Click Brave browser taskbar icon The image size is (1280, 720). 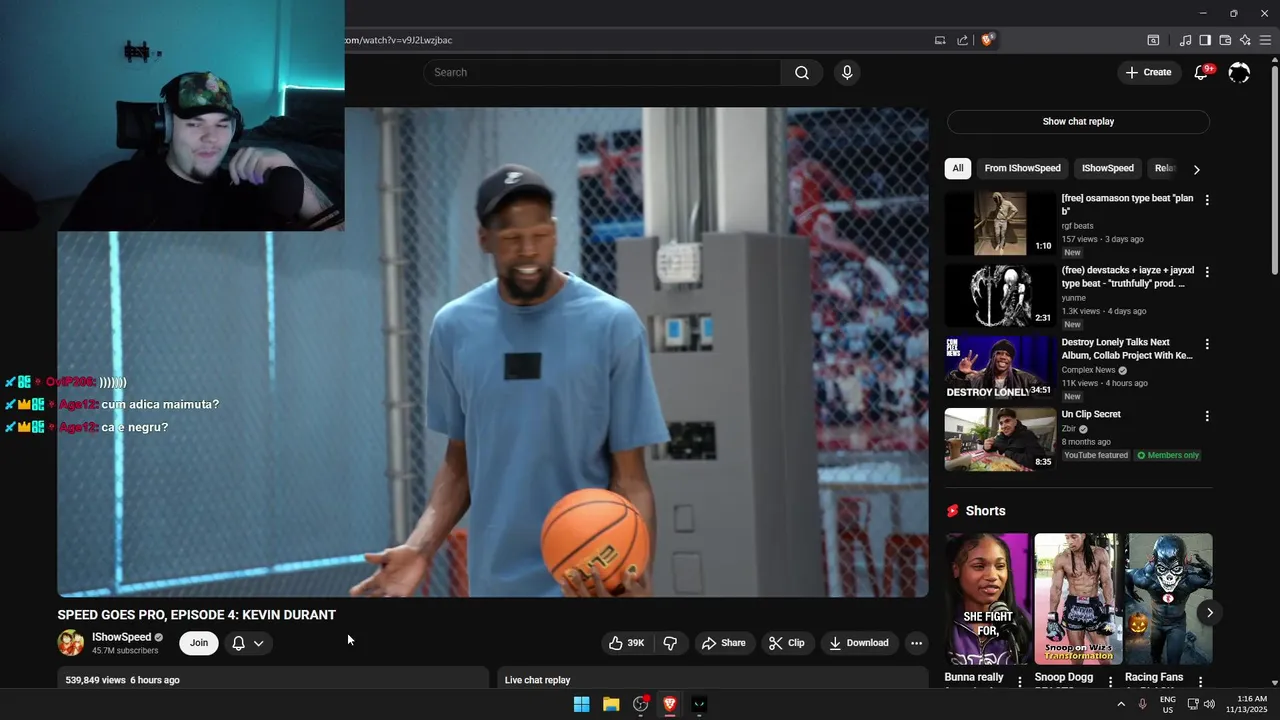670,704
